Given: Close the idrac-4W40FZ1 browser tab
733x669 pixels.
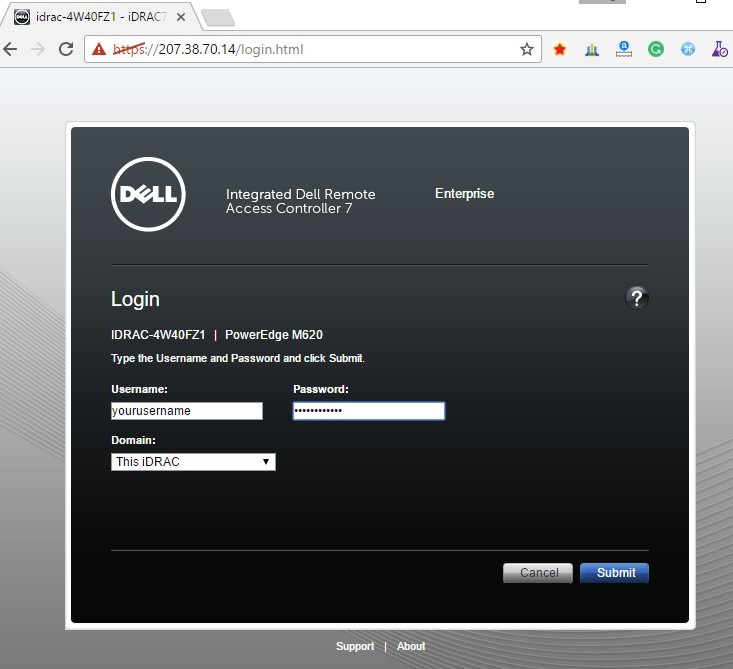Looking at the screenshot, I should point(181,17).
